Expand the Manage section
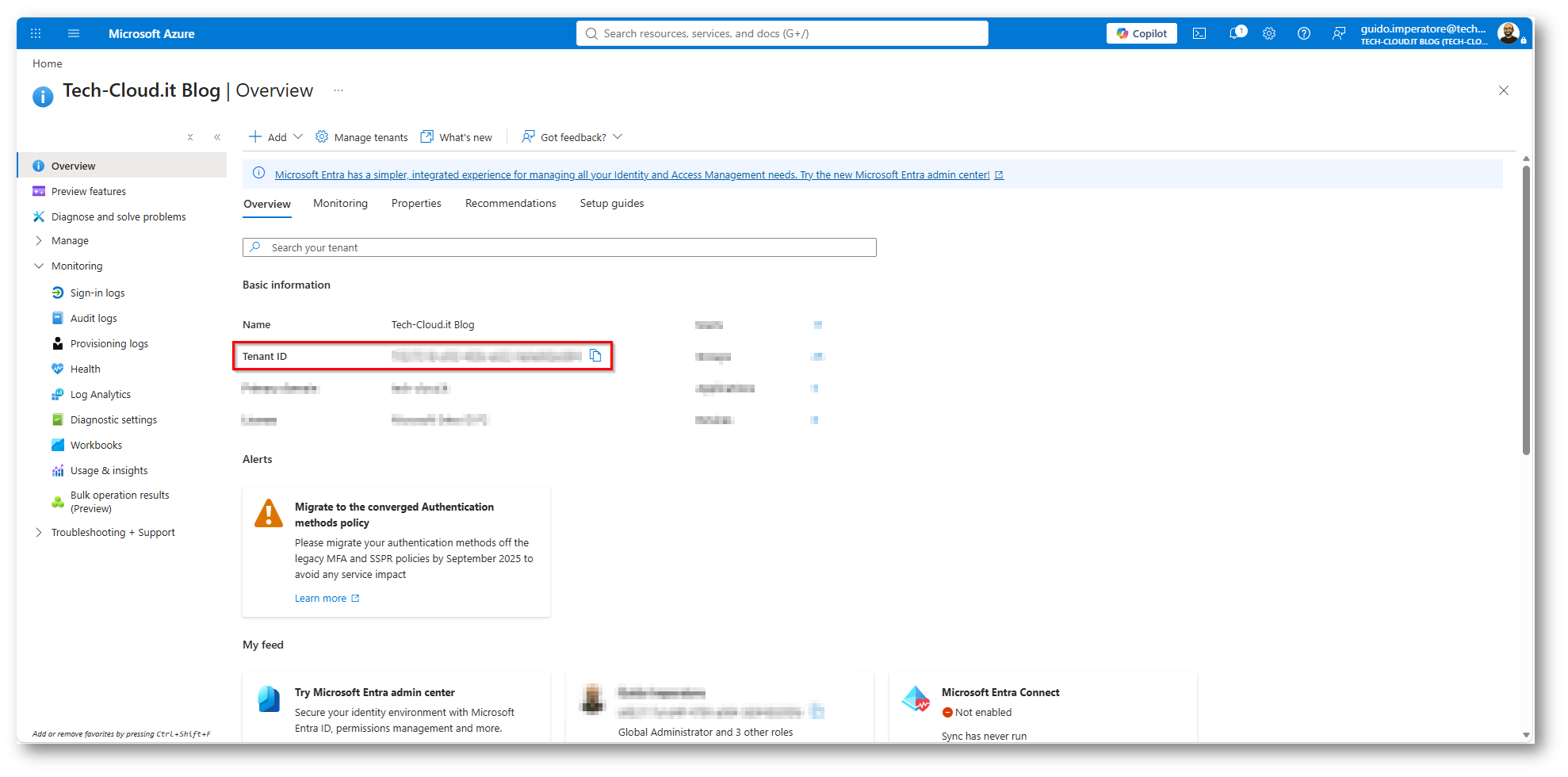 click(39, 241)
